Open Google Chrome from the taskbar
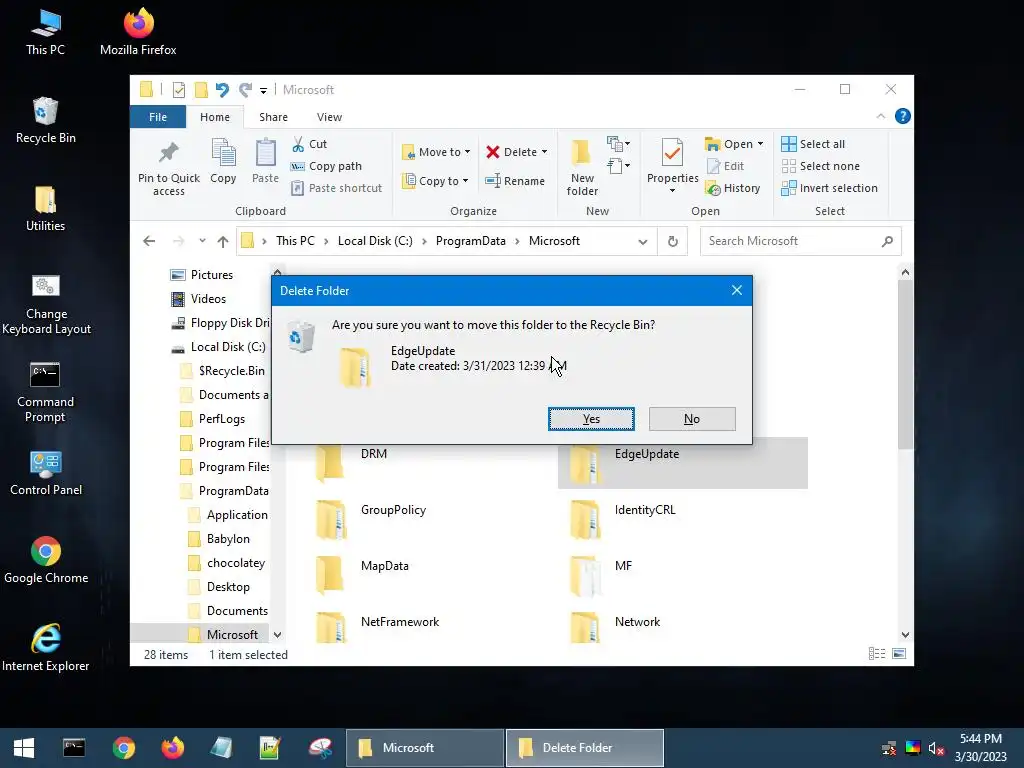 click(x=123, y=748)
